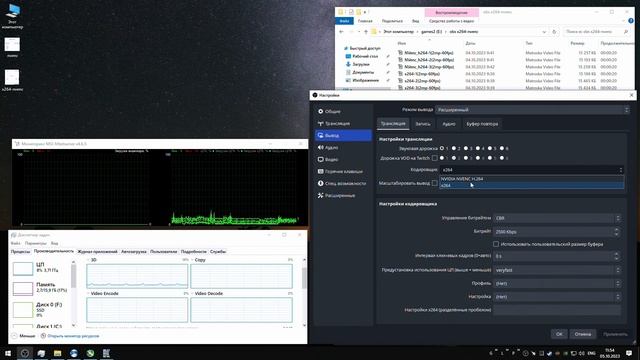Viewport: 640px width, 360px height.
Task: Go back in the Explorer window
Action: pyautogui.click(x=342, y=32)
